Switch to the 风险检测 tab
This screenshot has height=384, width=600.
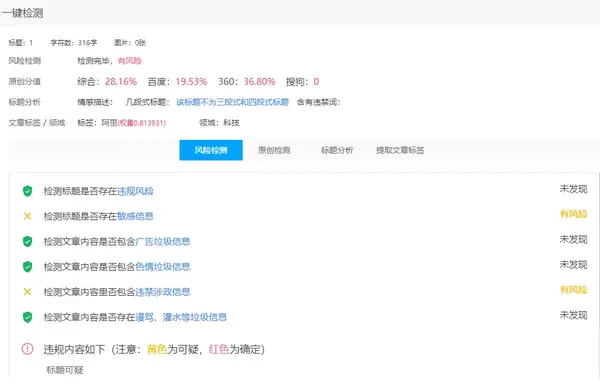tap(211, 150)
